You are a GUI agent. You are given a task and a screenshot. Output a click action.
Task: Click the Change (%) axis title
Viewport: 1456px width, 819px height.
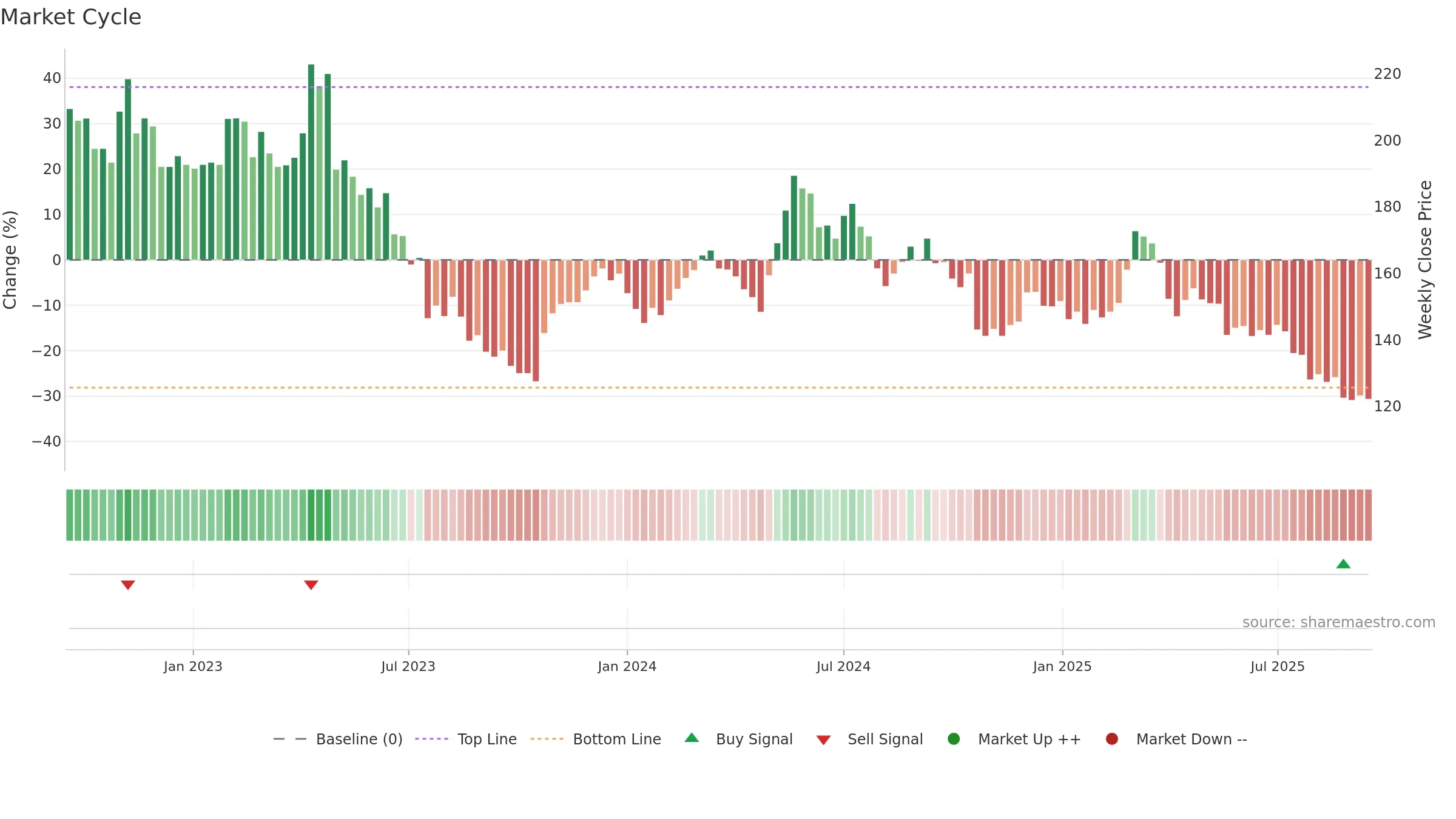click(10, 260)
